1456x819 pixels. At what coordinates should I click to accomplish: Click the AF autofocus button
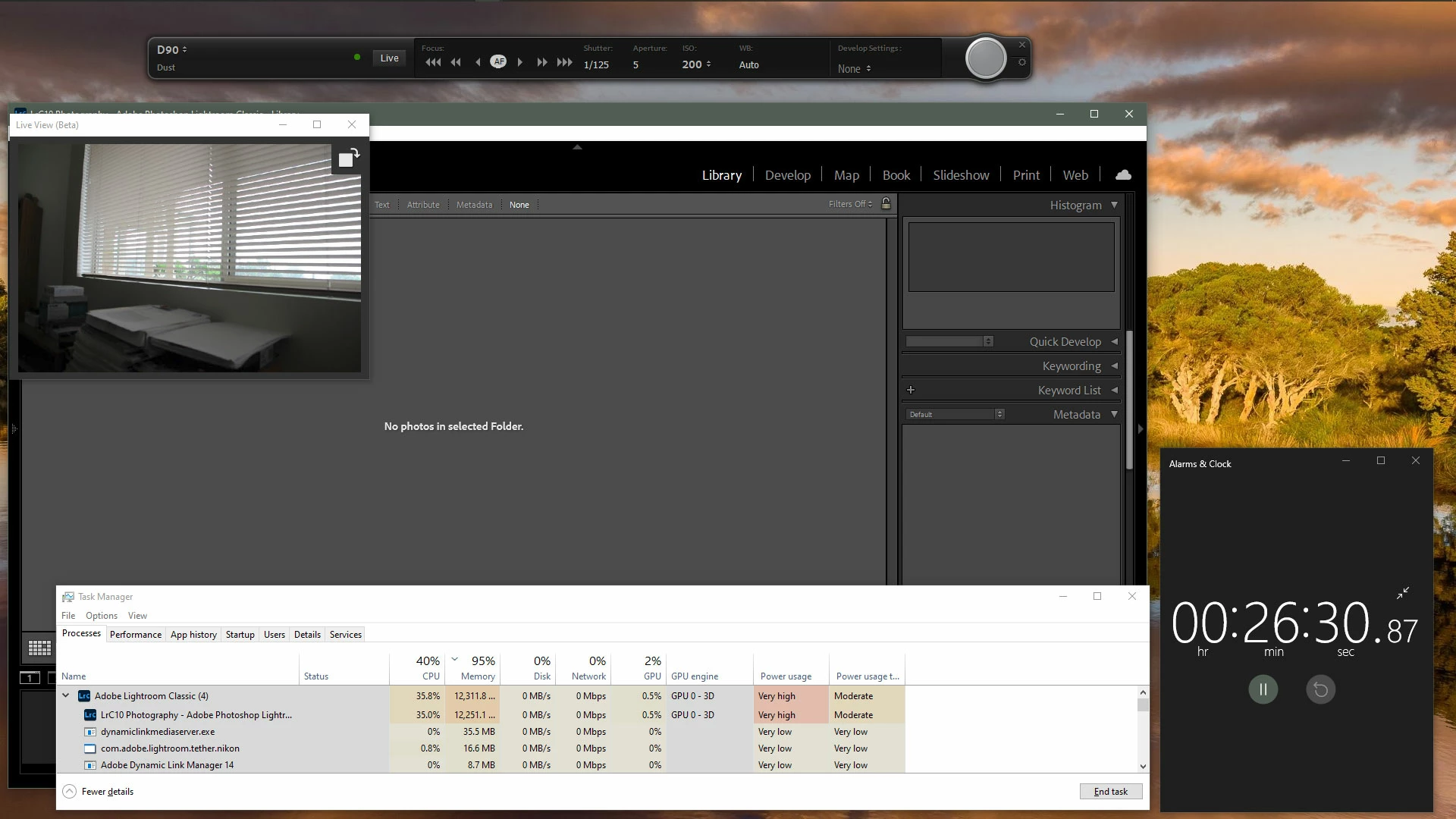[x=498, y=62]
